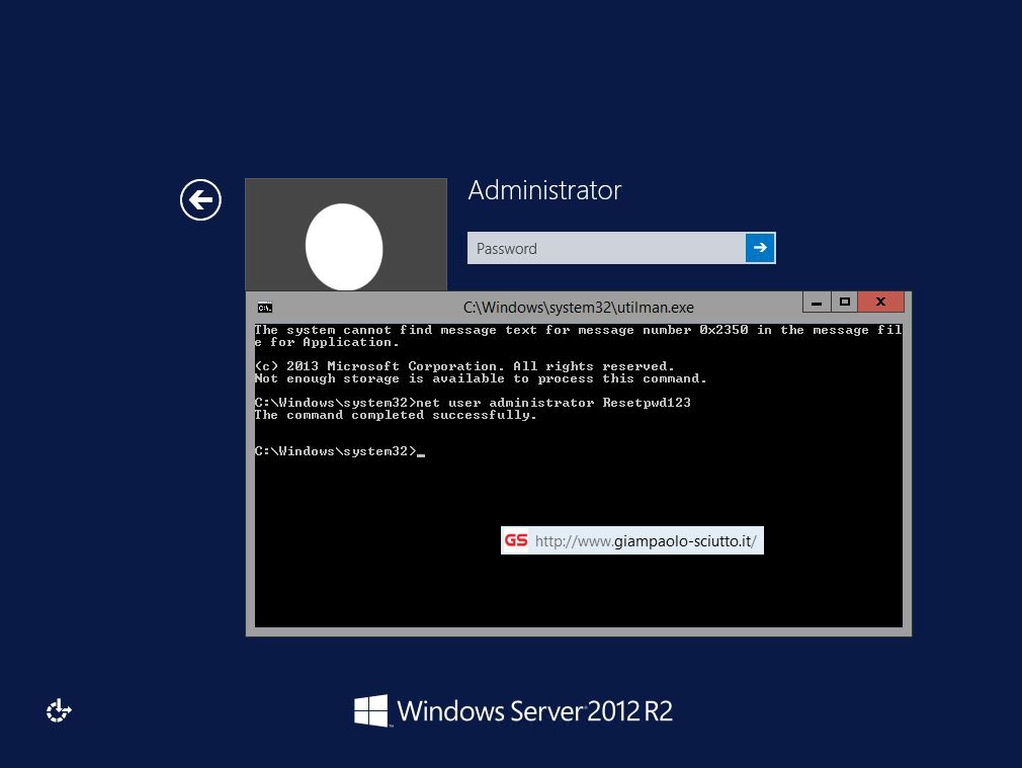Open the Ease of Access icon
Image resolution: width=1022 pixels, height=768 pixels.
coord(59,710)
